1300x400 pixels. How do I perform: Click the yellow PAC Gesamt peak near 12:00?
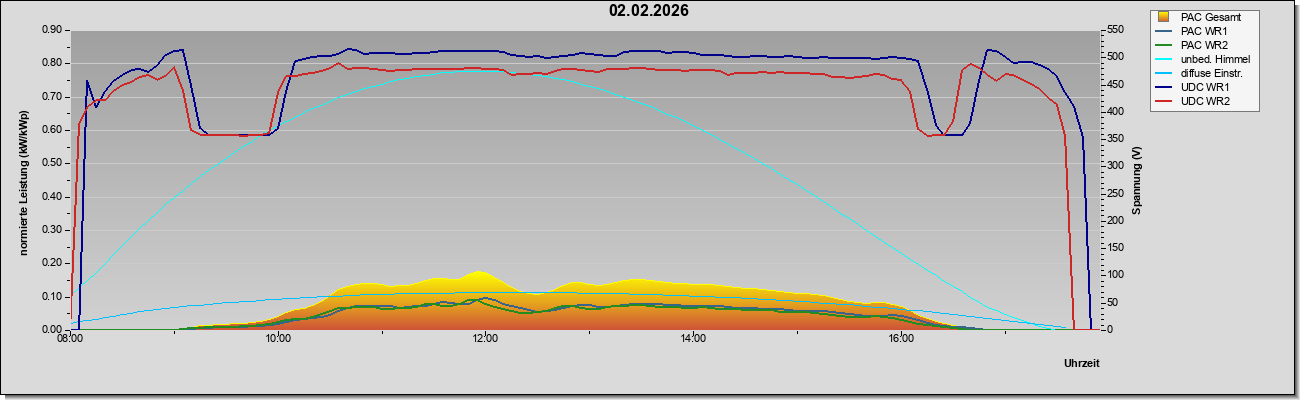coord(479,277)
